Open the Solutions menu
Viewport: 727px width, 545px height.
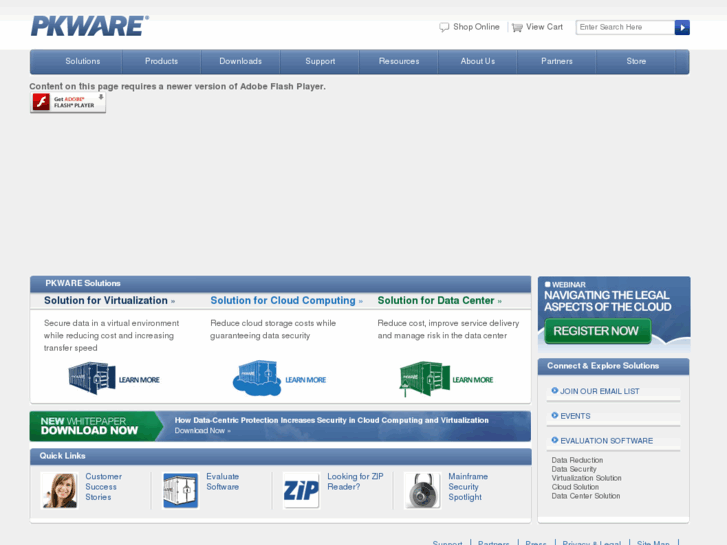[83, 61]
